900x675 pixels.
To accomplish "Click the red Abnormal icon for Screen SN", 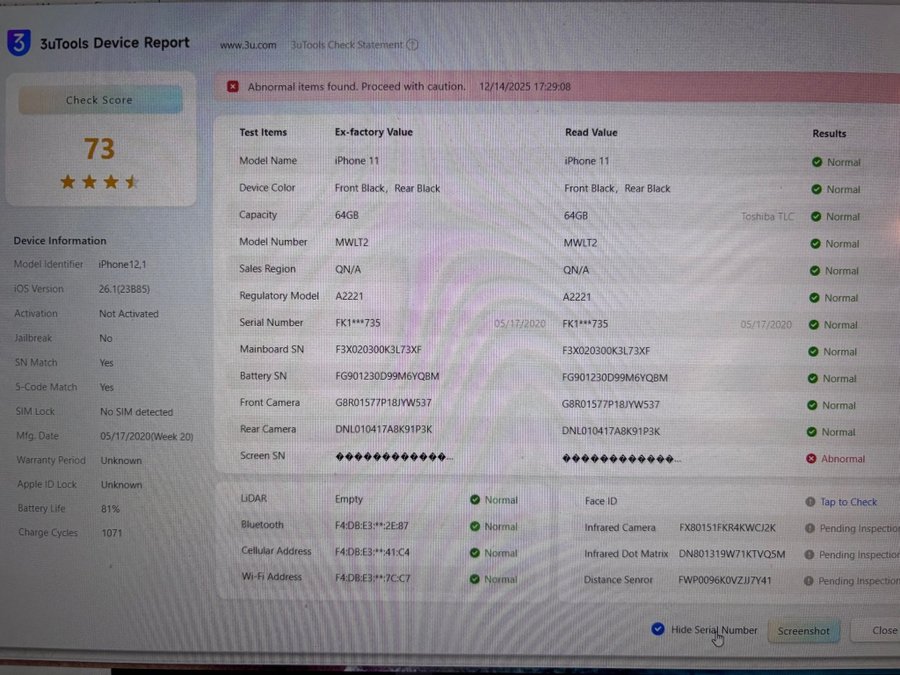I will click(x=811, y=459).
